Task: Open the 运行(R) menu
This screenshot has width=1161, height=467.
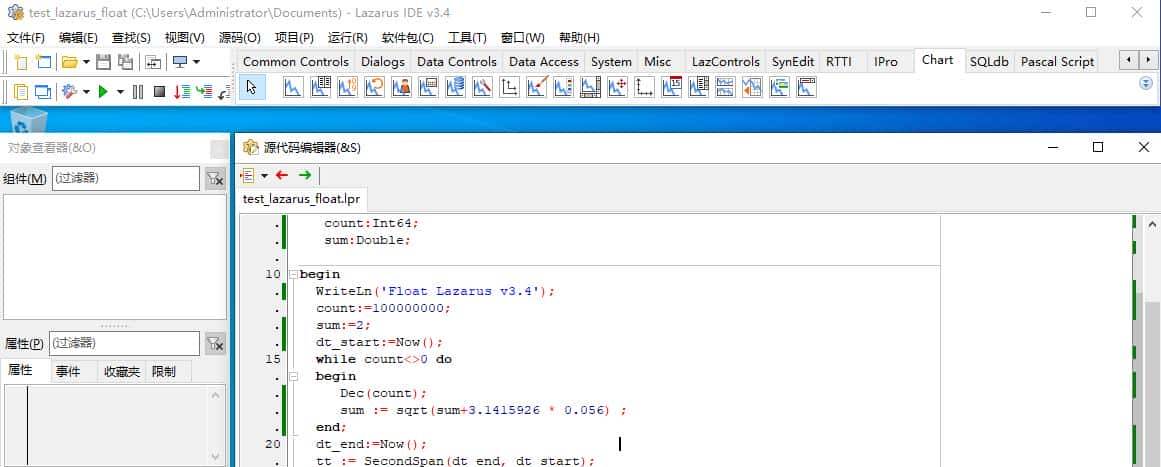Action: coord(348,38)
